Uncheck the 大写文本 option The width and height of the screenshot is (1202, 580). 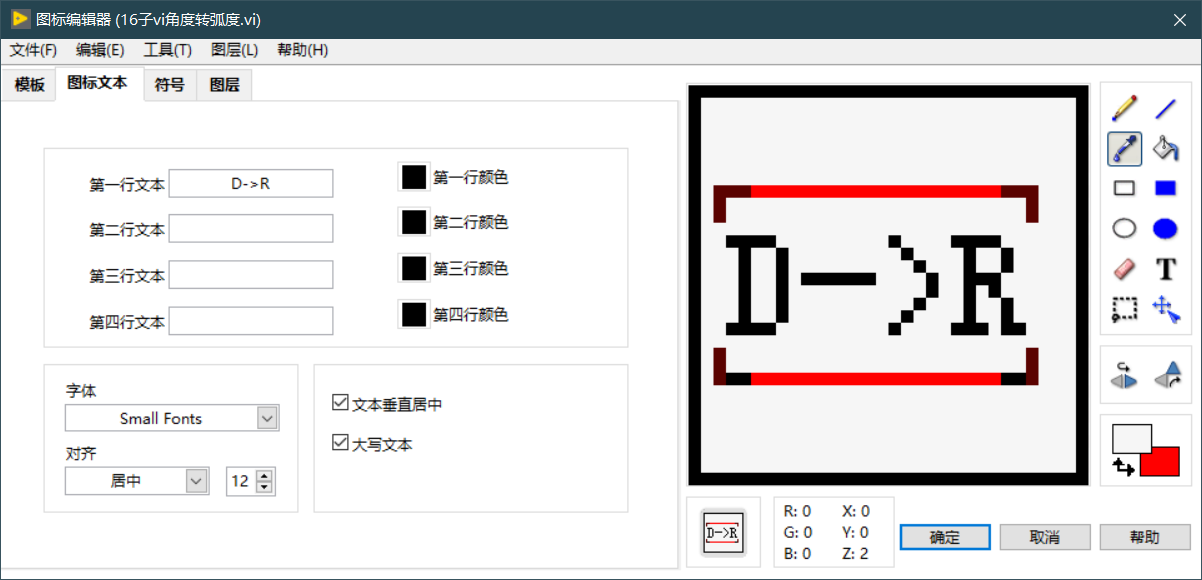pyautogui.click(x=340, y=443)
